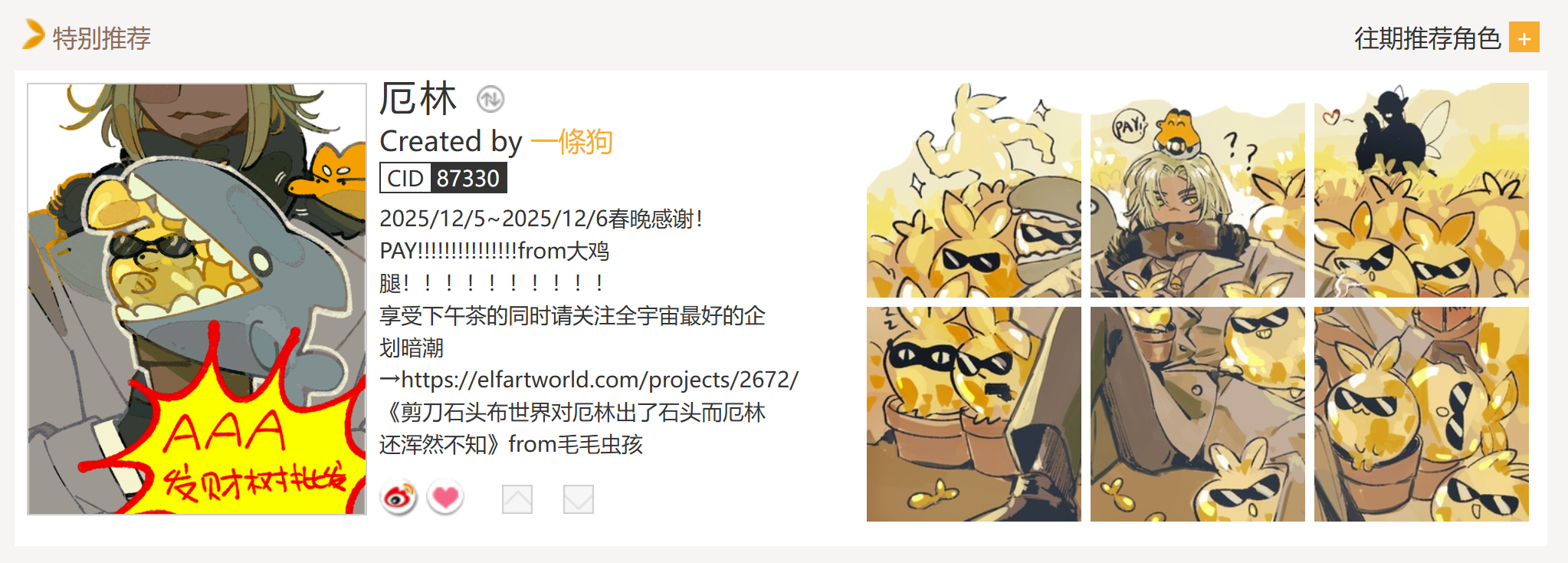Viewport: 1568px width, 563px height.
Task: Click the Weibo share icon
Action: pyautogui.click(x=399, y=499)
